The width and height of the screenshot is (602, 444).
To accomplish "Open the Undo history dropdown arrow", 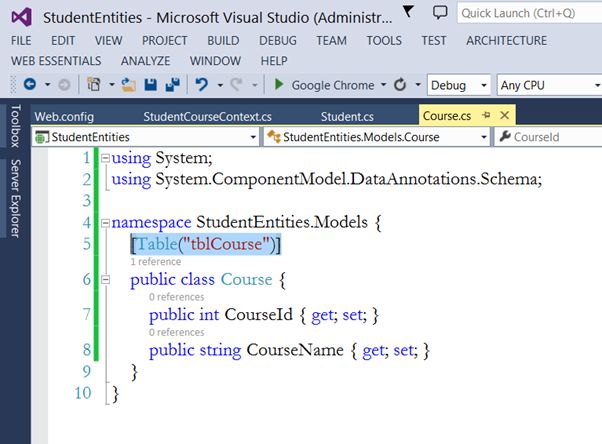I will click(x=220, y=85).
